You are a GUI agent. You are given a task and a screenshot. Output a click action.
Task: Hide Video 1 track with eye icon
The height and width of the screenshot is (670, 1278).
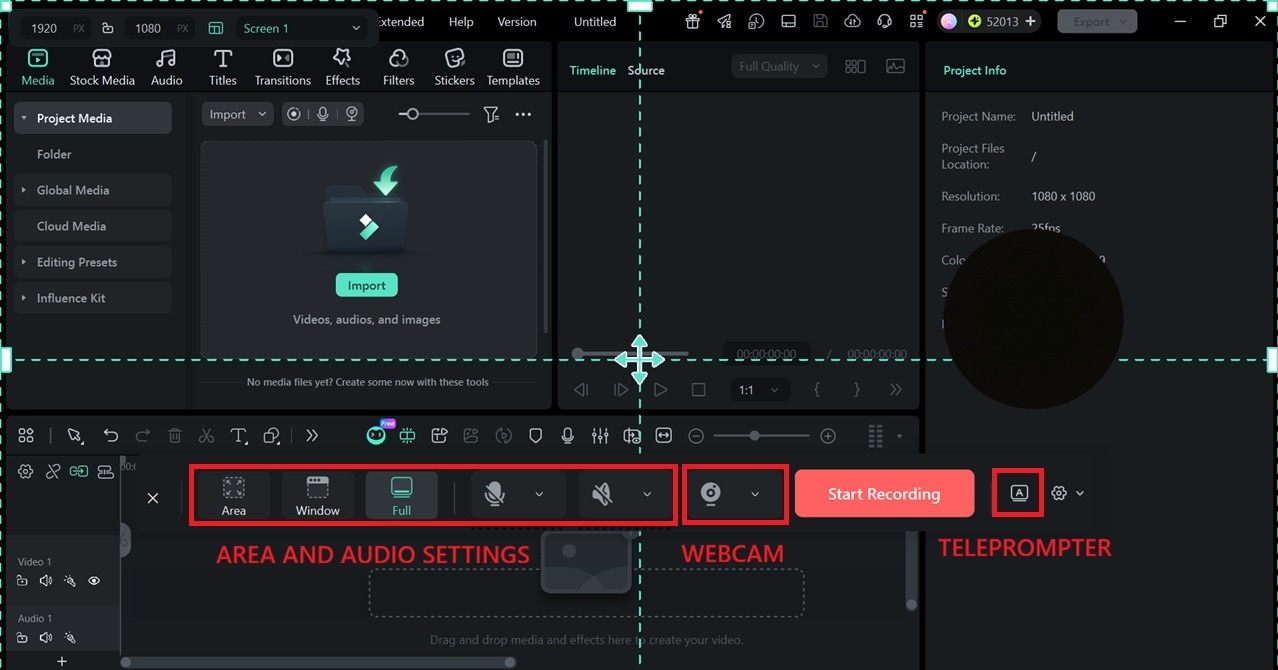(94, 581)
